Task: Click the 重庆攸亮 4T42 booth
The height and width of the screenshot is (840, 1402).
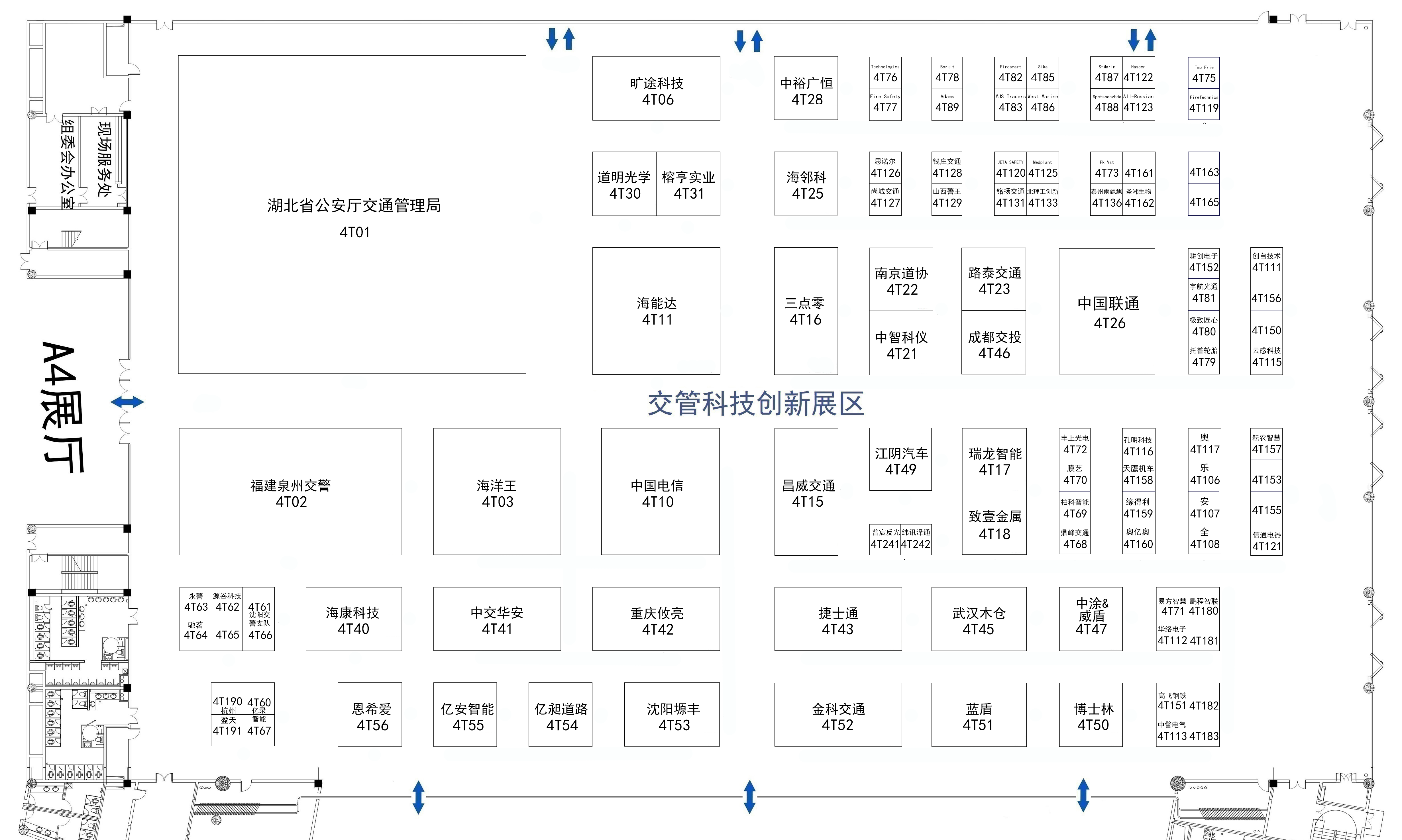Action: 656,619
